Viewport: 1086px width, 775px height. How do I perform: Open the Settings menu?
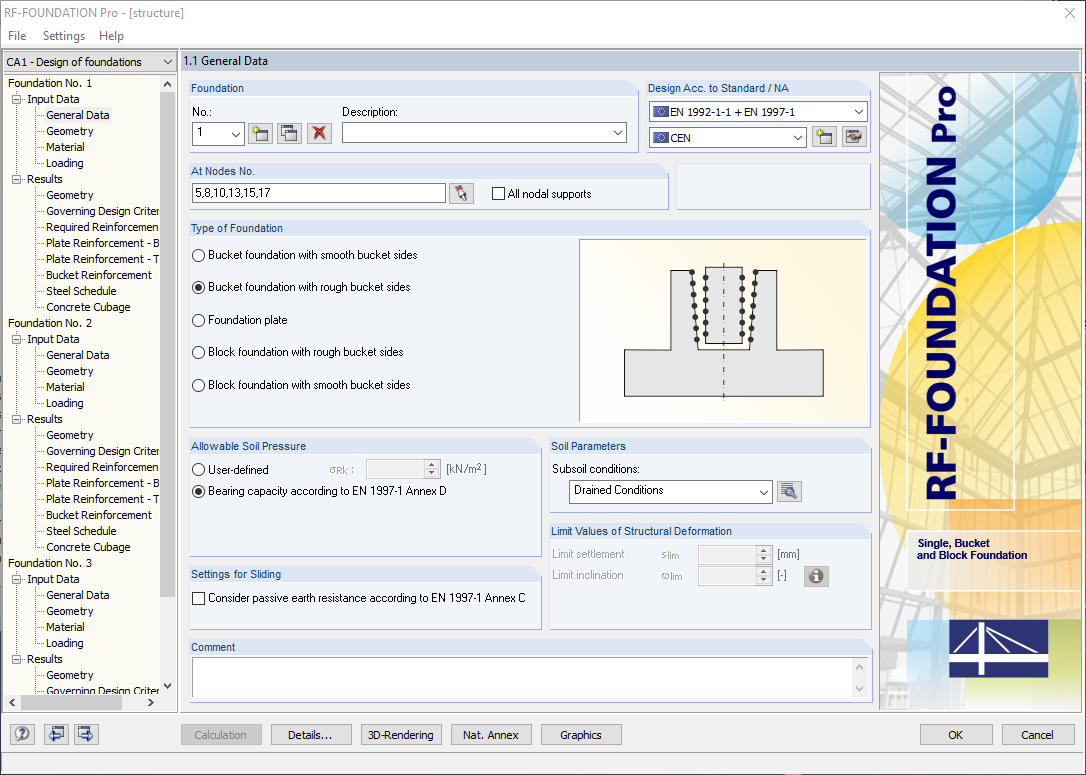click(64, 36)
